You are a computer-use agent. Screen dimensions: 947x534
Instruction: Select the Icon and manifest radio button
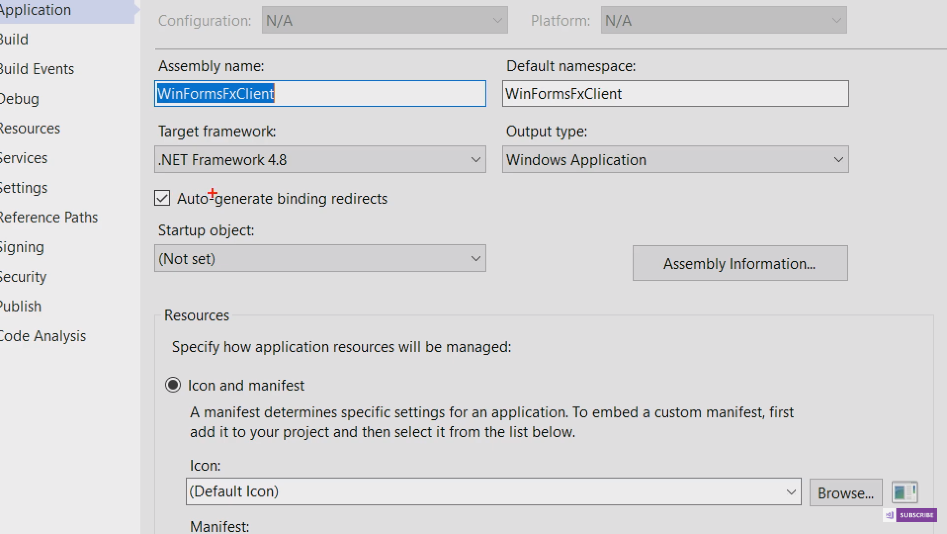coord(173,385)
